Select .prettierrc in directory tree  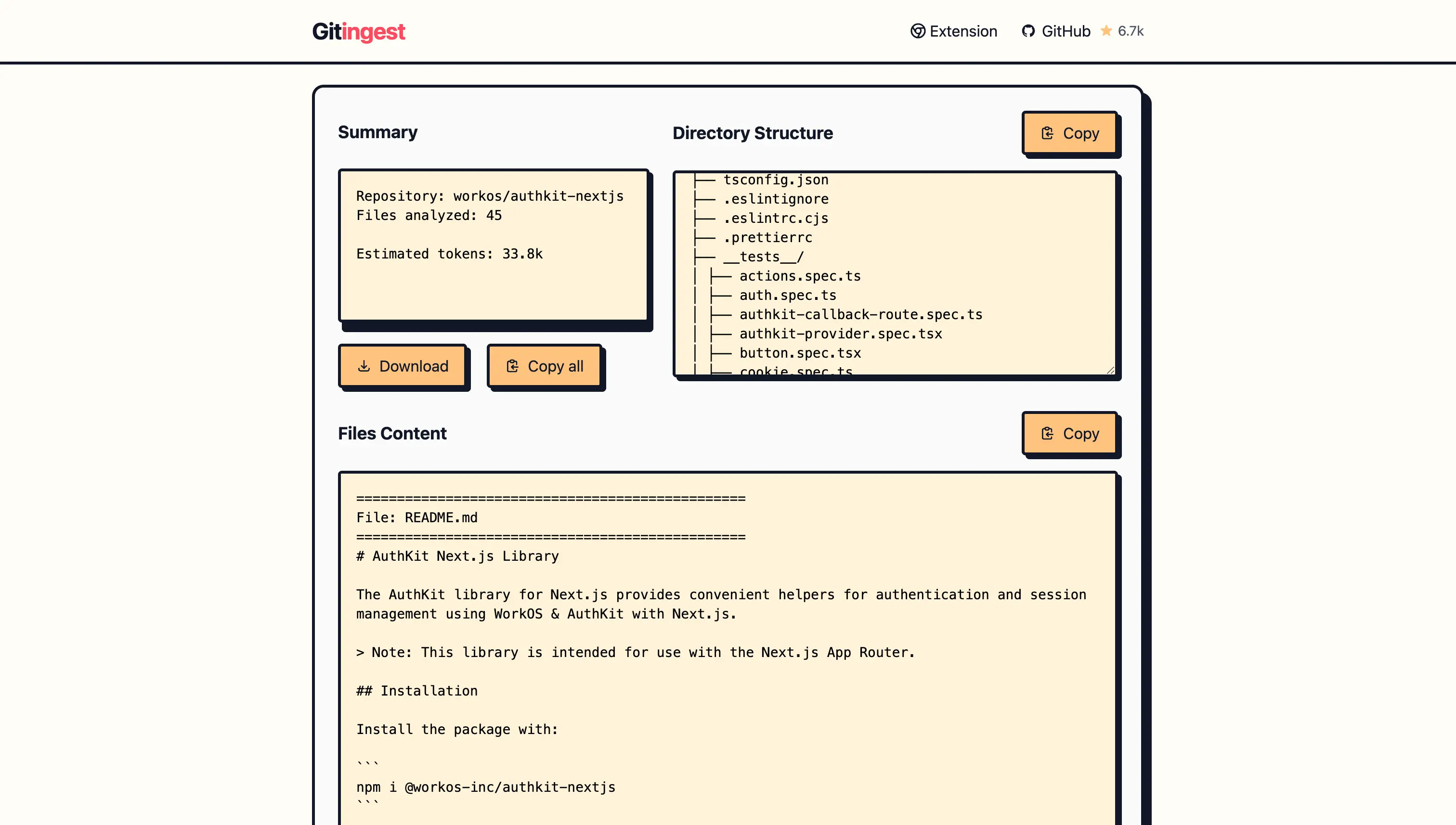click(768, 238)
